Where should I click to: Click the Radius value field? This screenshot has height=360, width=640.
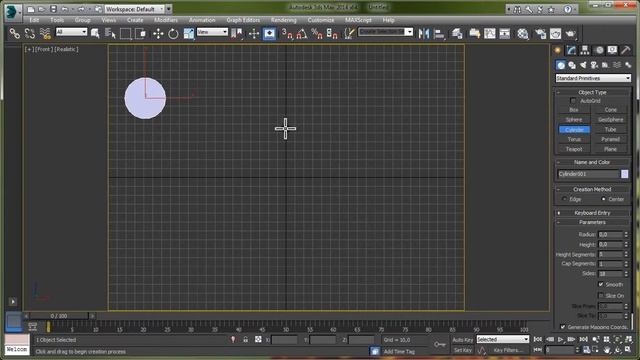point(610,234)
